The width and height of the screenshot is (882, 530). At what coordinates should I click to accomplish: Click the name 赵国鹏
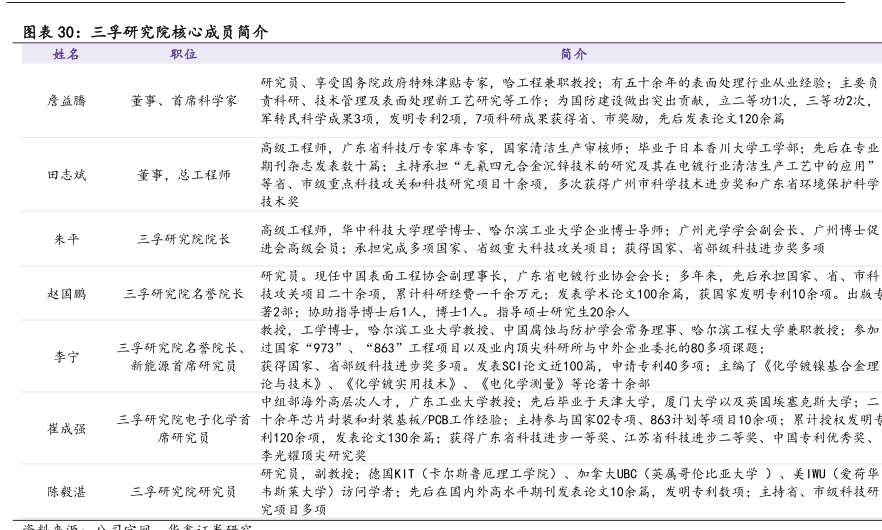(67, 294)
